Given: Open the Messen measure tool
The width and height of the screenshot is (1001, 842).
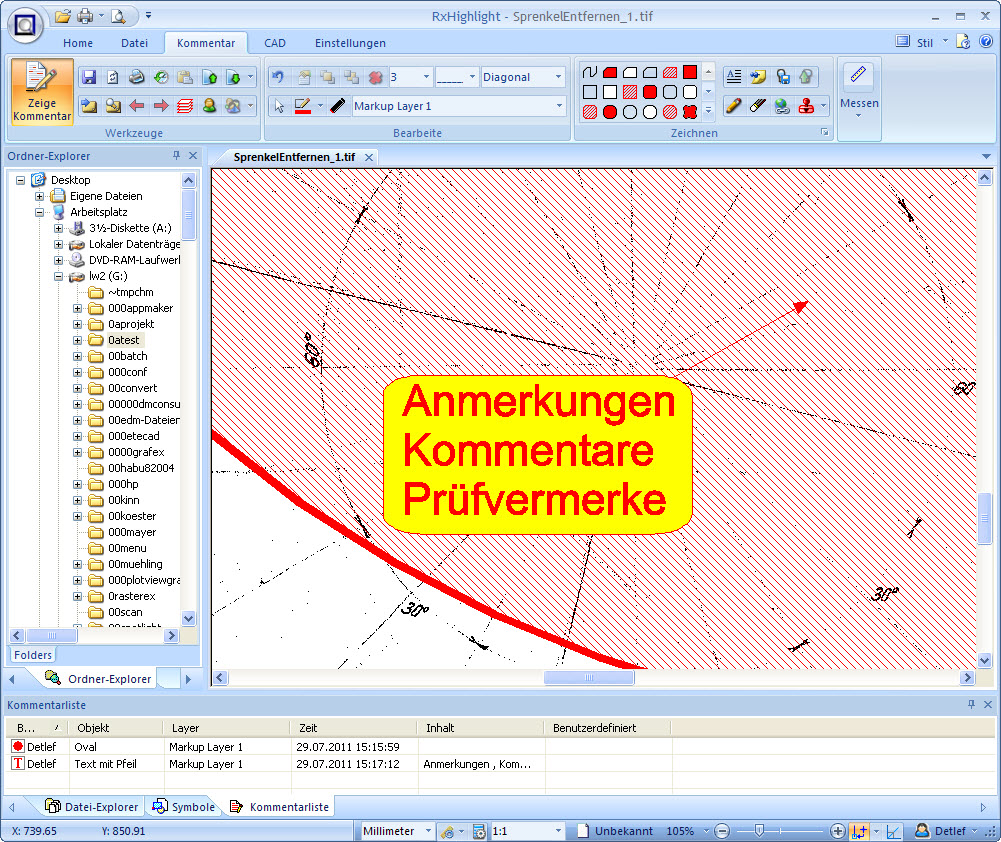Looking at the screenshot, I should coord(859,90).
